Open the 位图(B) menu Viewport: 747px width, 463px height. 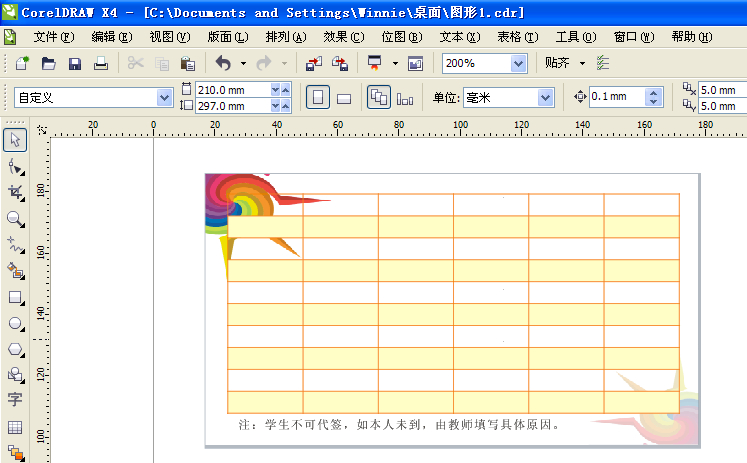pyautogui.click(x=402, y=37)
